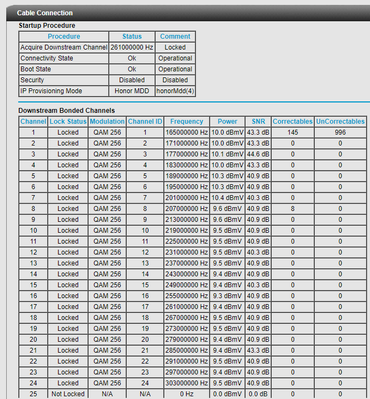Click the 279000000 Hz frequency cell

tap(187, 339)
